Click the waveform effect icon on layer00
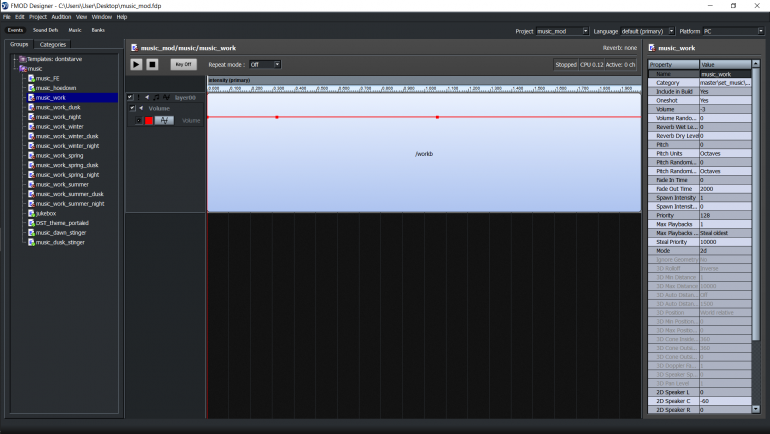 [165, 97]
